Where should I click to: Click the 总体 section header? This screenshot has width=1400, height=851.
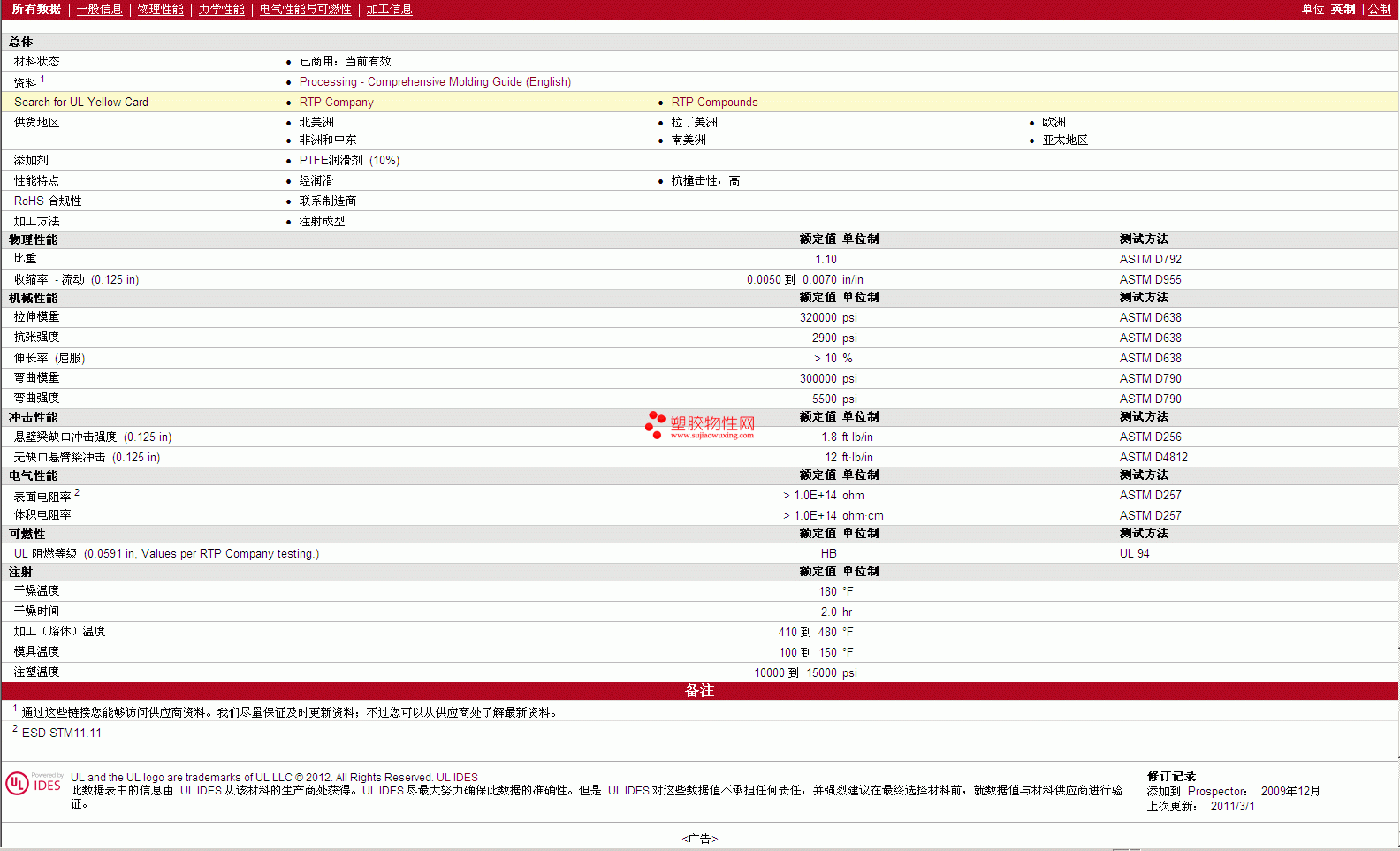[21, 42]
